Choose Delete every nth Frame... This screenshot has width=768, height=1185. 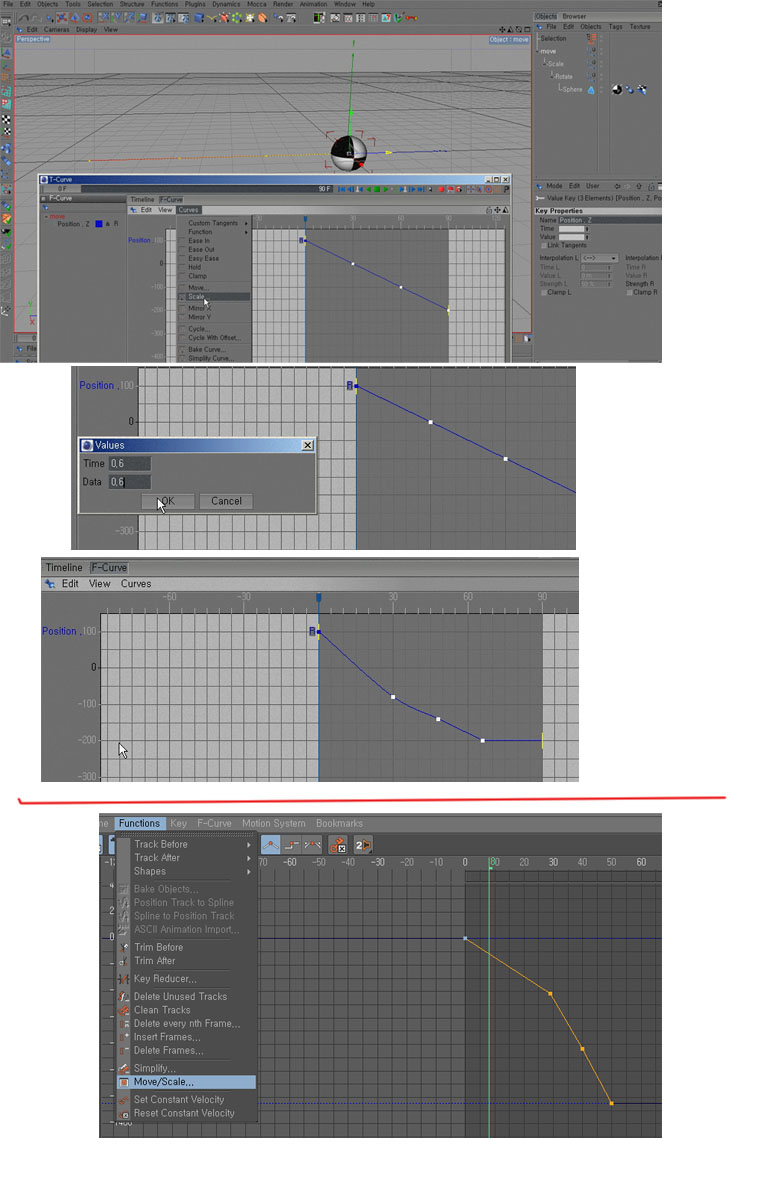[187, 1024]
